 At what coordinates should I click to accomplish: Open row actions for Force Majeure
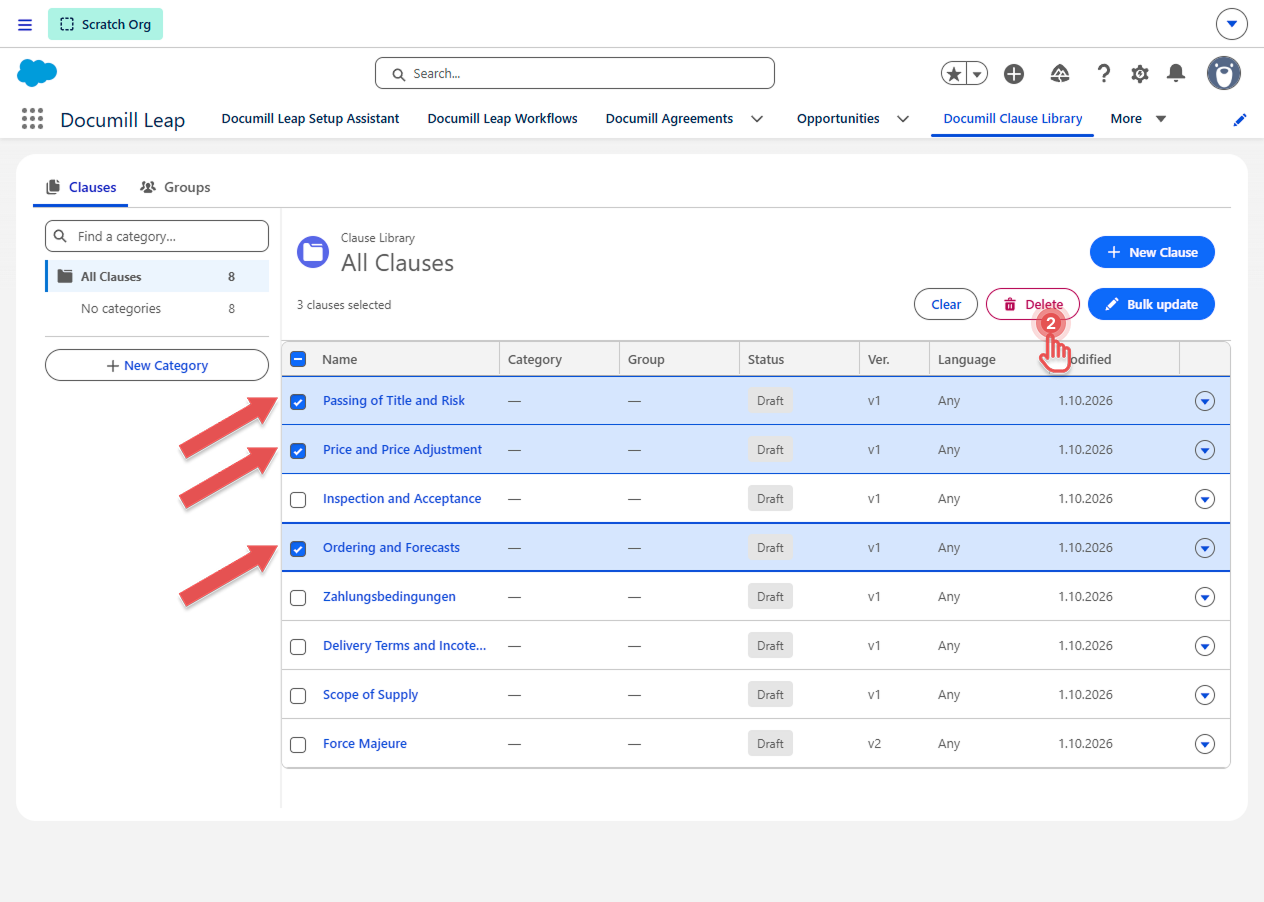pyautogui.click(x=1205, y=744)
